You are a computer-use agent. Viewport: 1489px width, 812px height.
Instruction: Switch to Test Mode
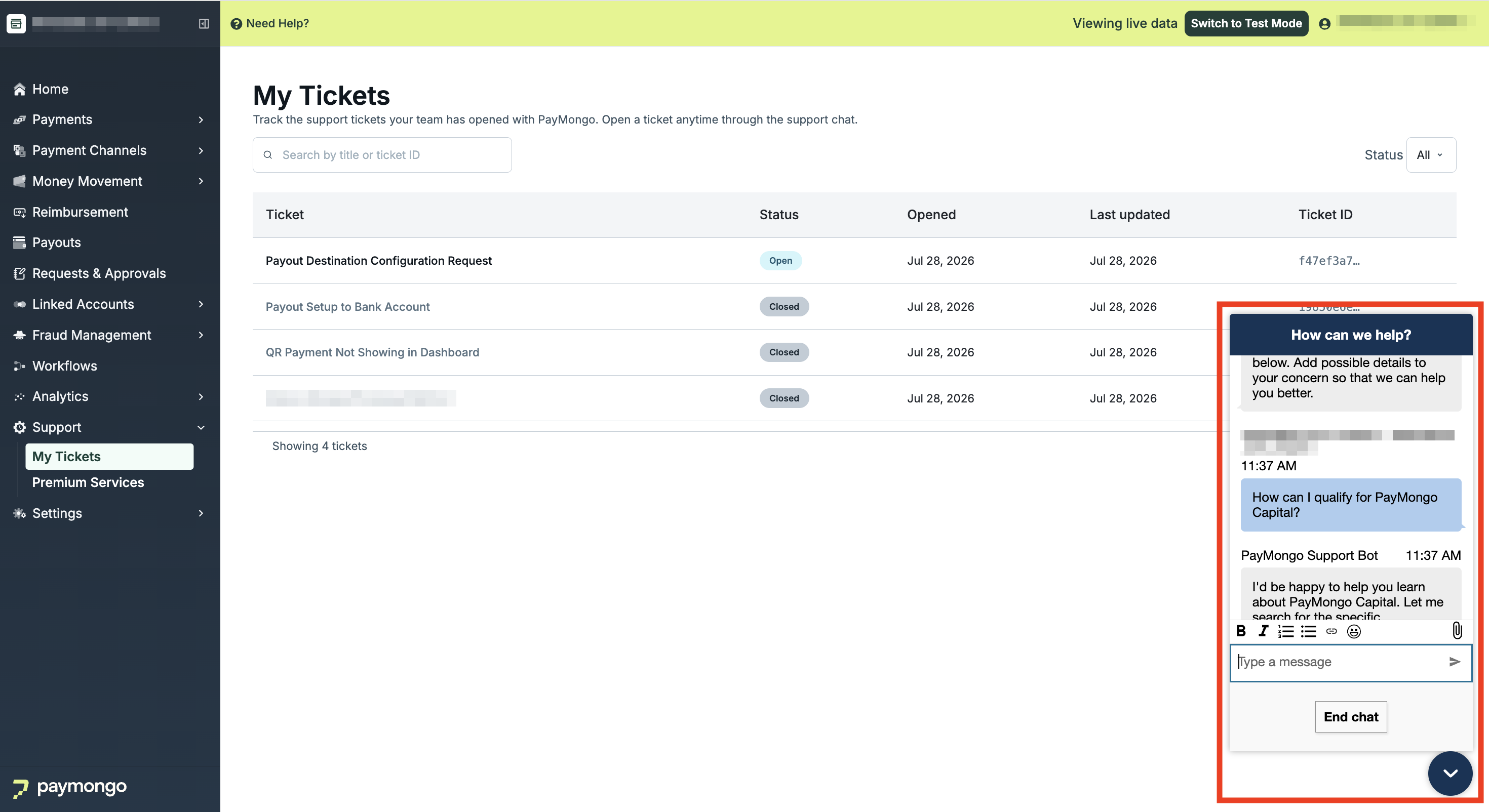[1246, 24]
